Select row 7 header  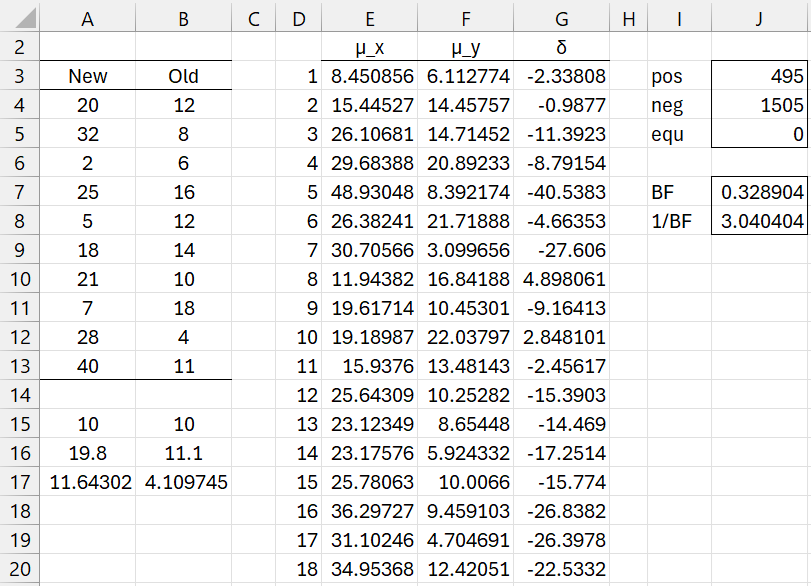pyautogui.click(x=20, y=192)
